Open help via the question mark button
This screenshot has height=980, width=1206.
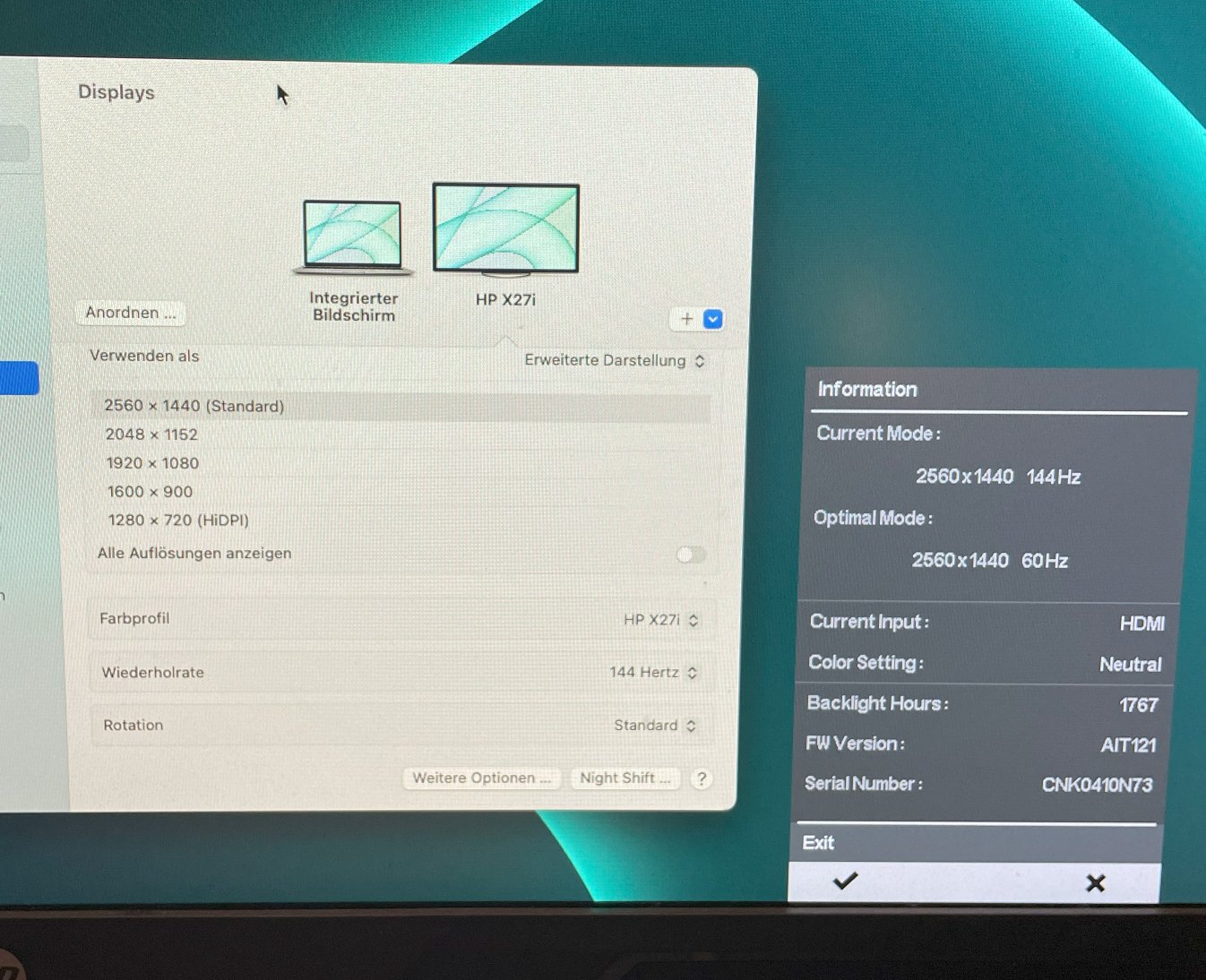(x=702, y=778)
